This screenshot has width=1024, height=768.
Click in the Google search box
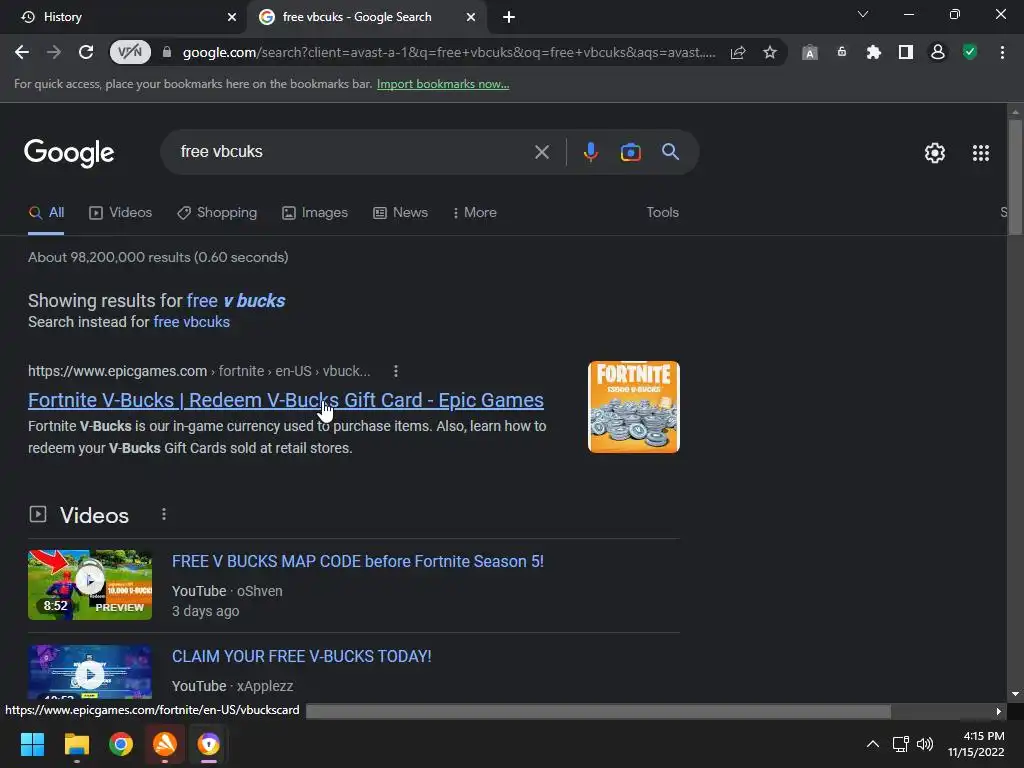point(353,152)
